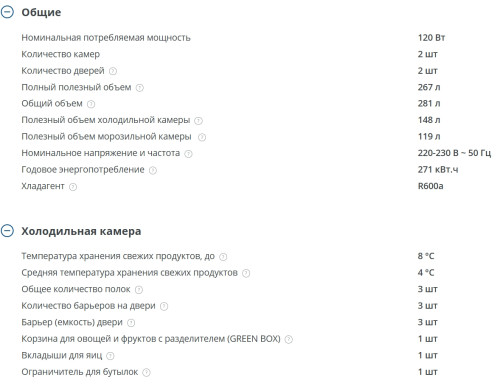Show tooltip for Количество барьеров на двери
Viewport: 500px width, 391px height.
click(x=164, y=306)
